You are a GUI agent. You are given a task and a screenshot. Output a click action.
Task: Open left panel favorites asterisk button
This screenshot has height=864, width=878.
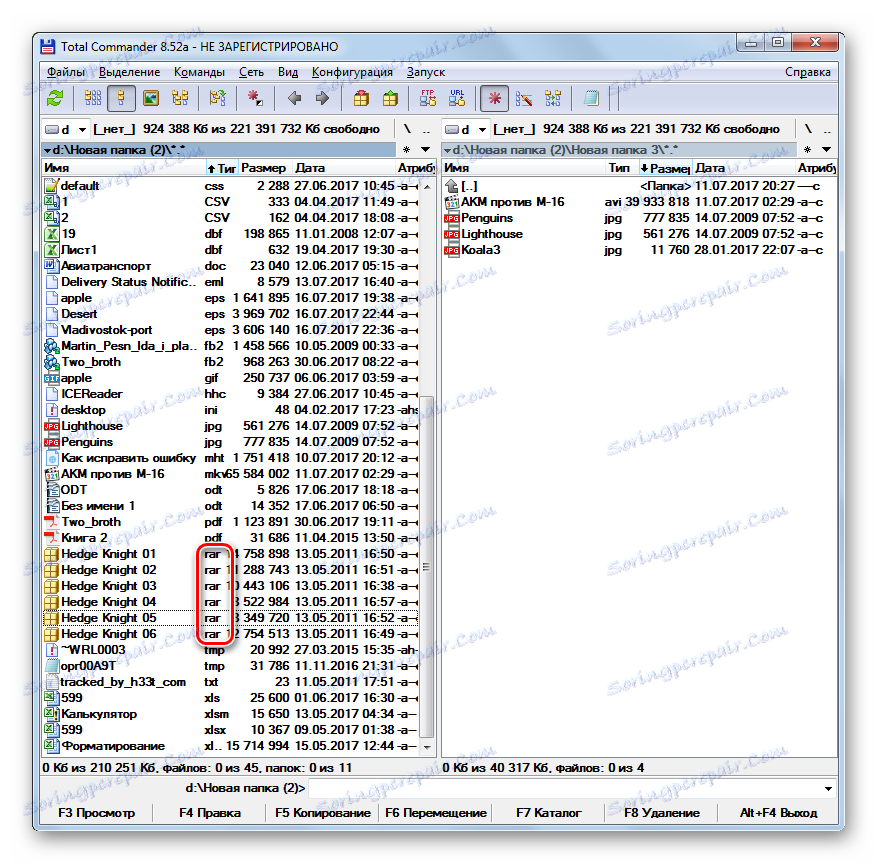click(x=407, y=150)
